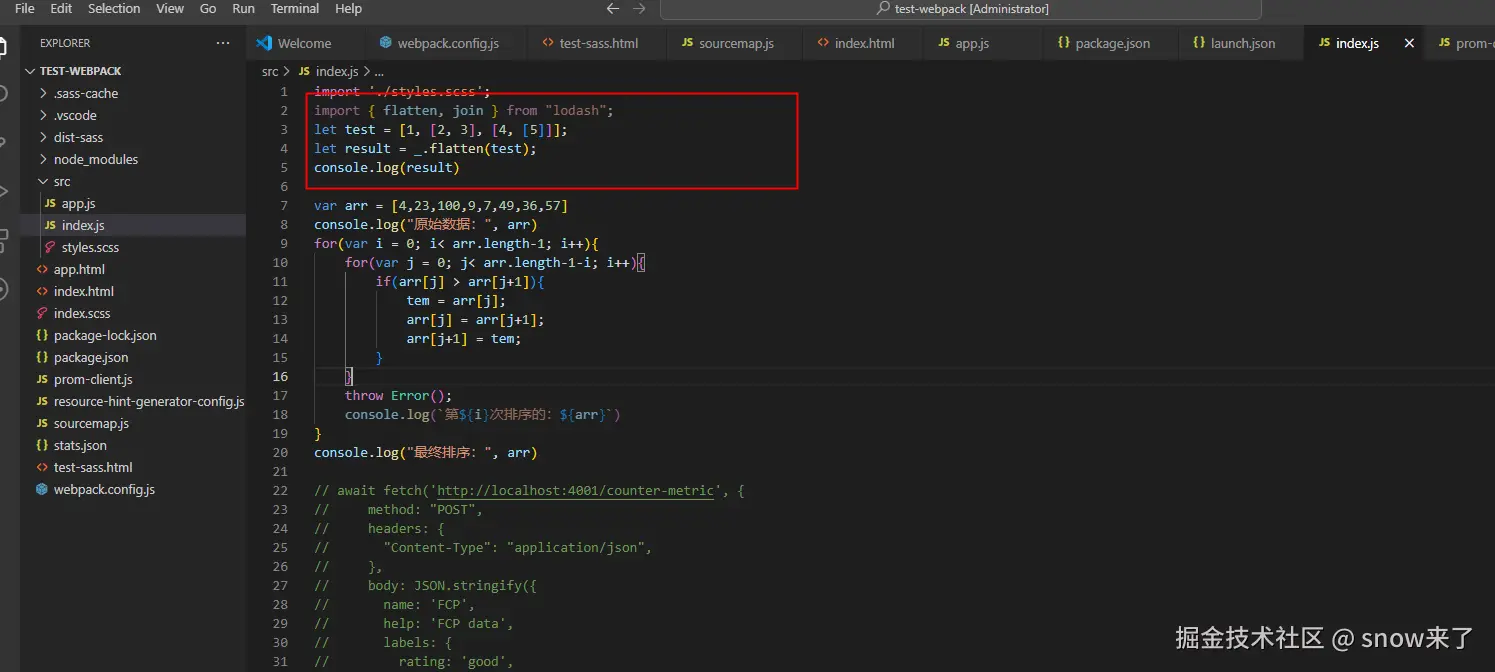This screenshot has height=672, width=1495.
Task: Collapse the TEST-WEBPACK root folder
Action: click(133, 71)
